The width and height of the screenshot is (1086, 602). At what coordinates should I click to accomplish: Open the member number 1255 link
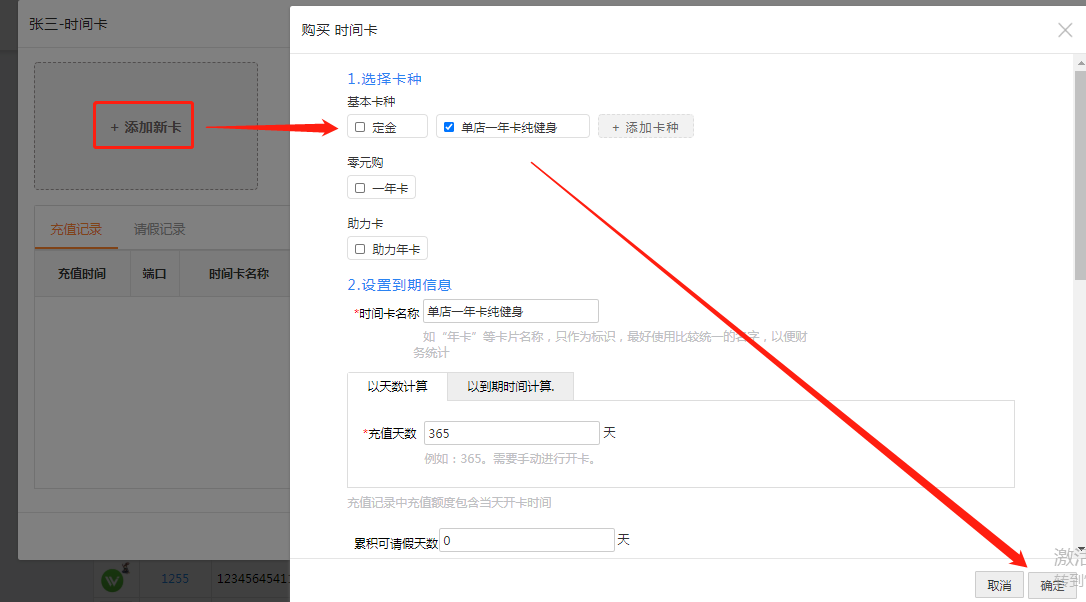[x=175, y=578]
